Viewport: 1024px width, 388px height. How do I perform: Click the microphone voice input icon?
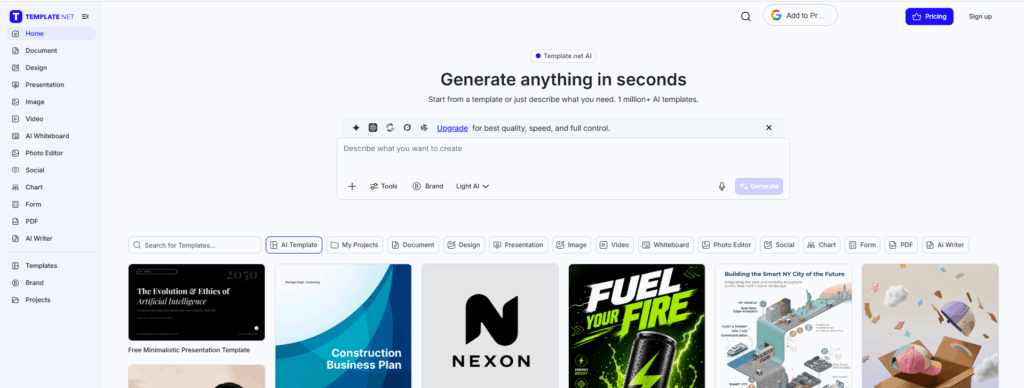tap(722, 186)
